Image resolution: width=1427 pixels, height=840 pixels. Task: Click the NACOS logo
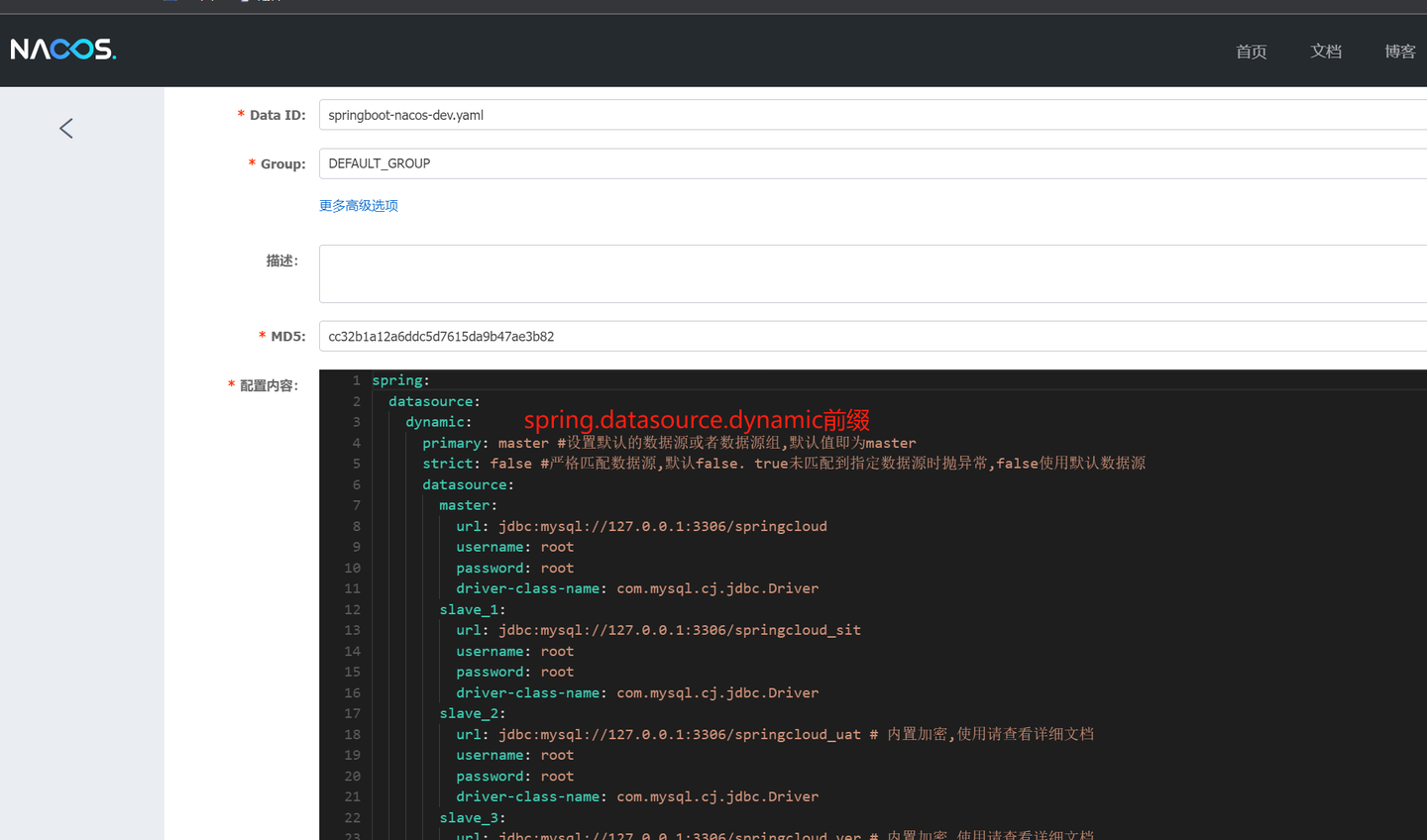coord(63,50)
